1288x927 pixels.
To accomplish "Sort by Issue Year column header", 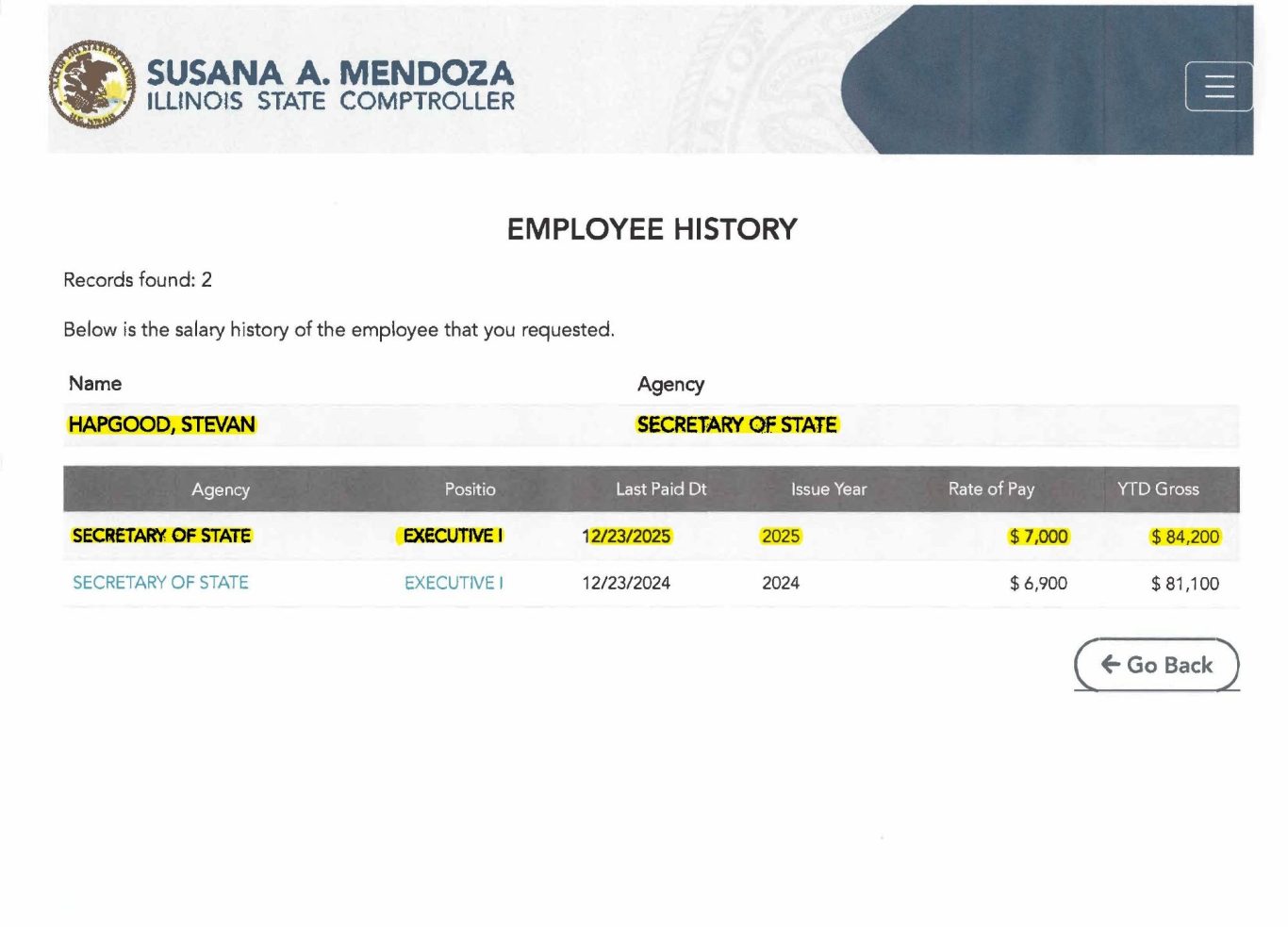I will (x=828, y=489).
